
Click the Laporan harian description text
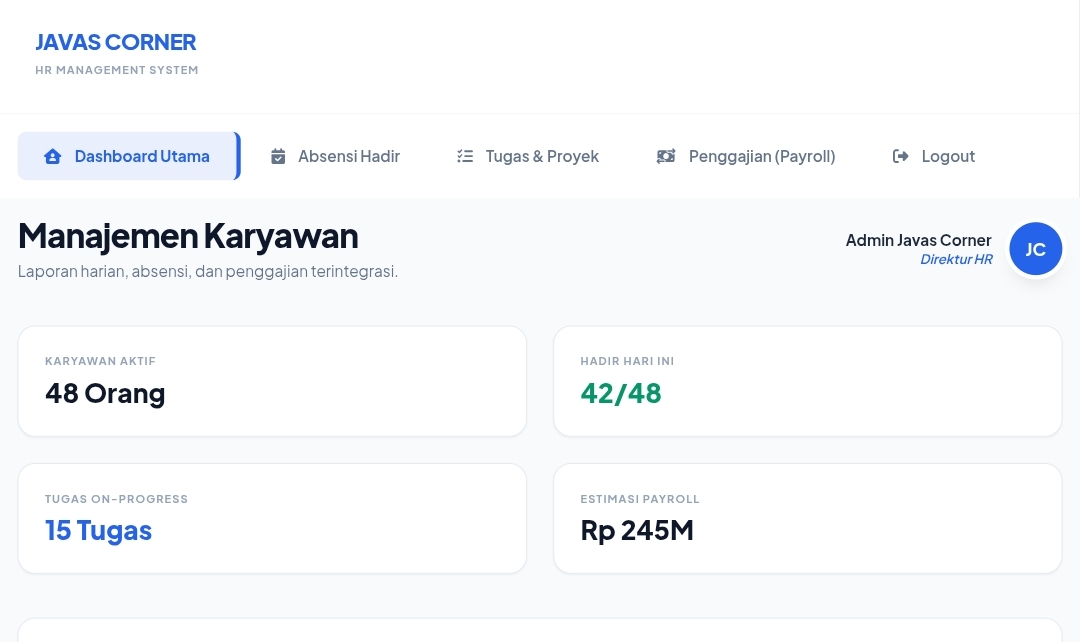click(x=207, y=271)
